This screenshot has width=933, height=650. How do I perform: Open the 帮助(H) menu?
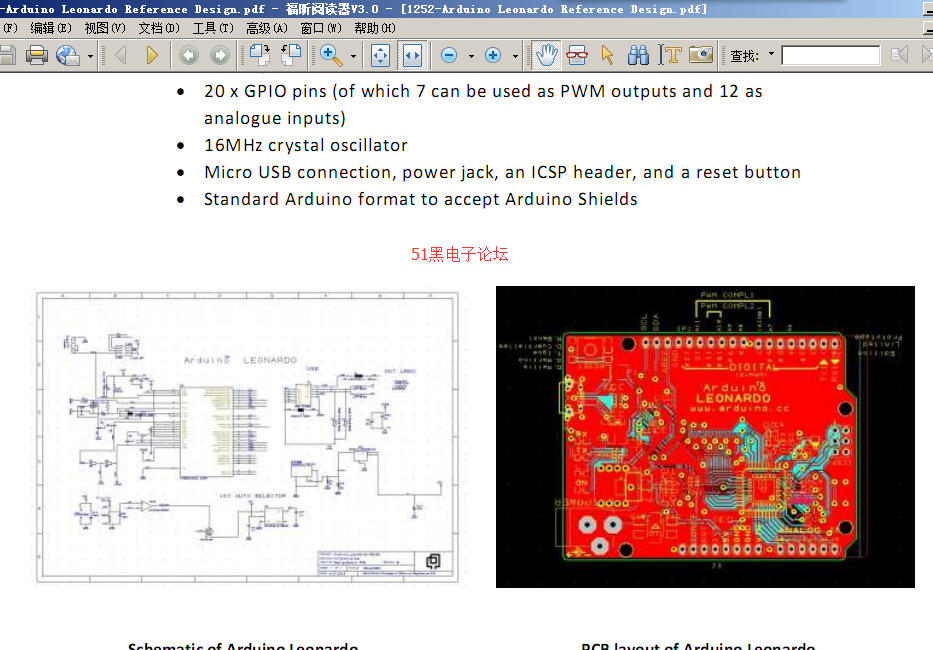375,28
